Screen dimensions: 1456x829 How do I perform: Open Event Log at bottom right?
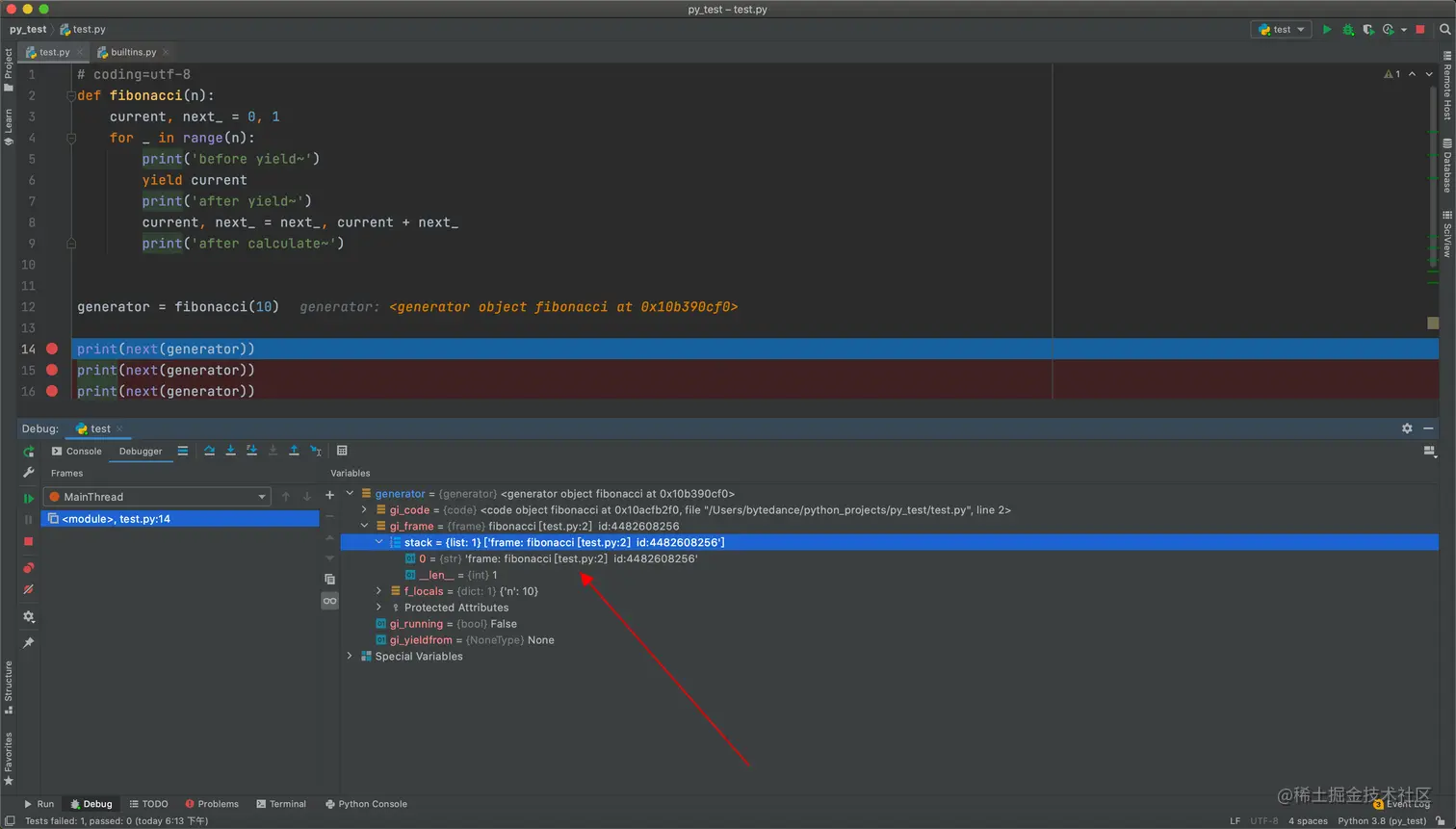(x=1402, y=804)
